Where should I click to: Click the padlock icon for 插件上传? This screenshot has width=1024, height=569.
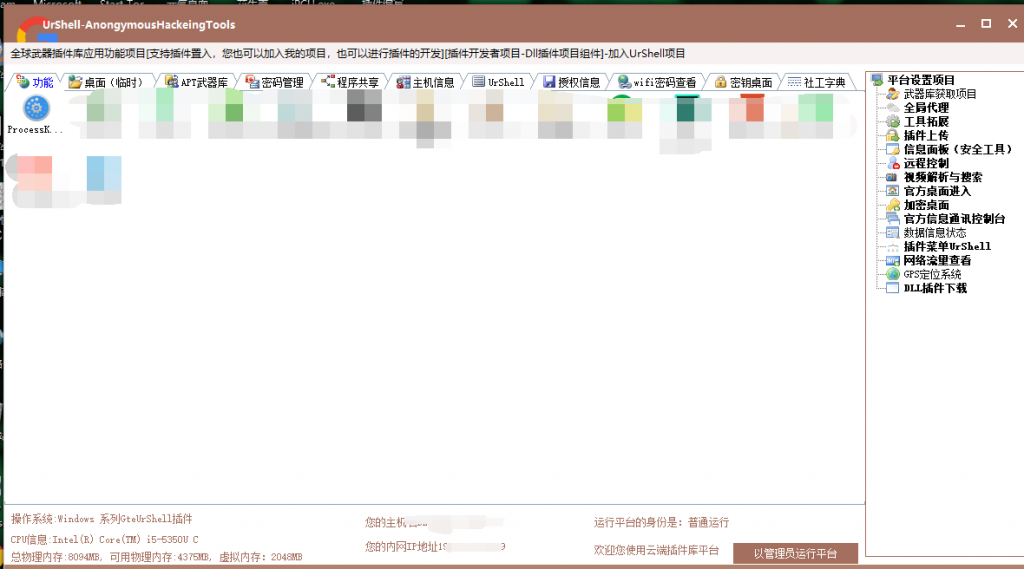point(892,135)
